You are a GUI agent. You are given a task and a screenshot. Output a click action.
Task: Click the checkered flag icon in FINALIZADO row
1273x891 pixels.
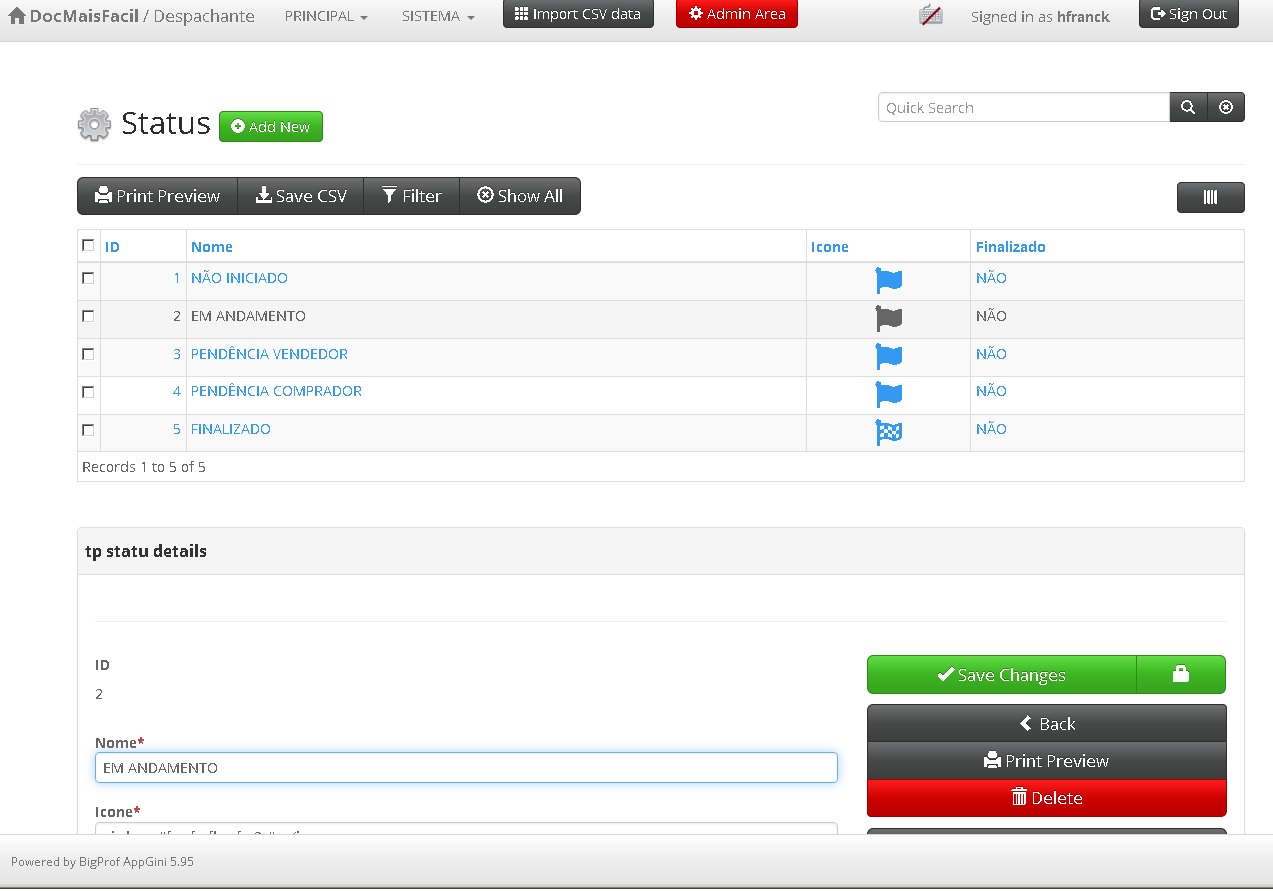point(888,432)
